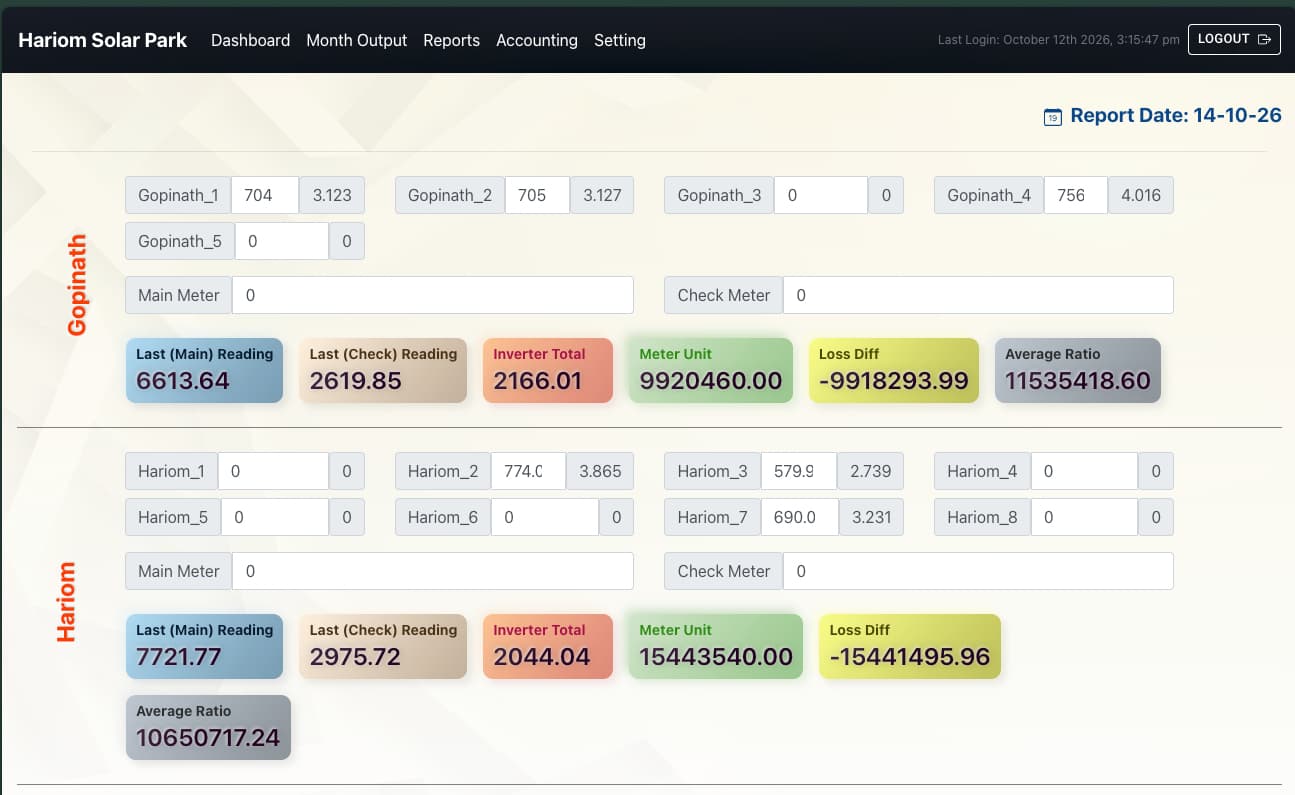
Task: Click the Gopinath_4 computed value 4.016
Action: (1141, 195)
